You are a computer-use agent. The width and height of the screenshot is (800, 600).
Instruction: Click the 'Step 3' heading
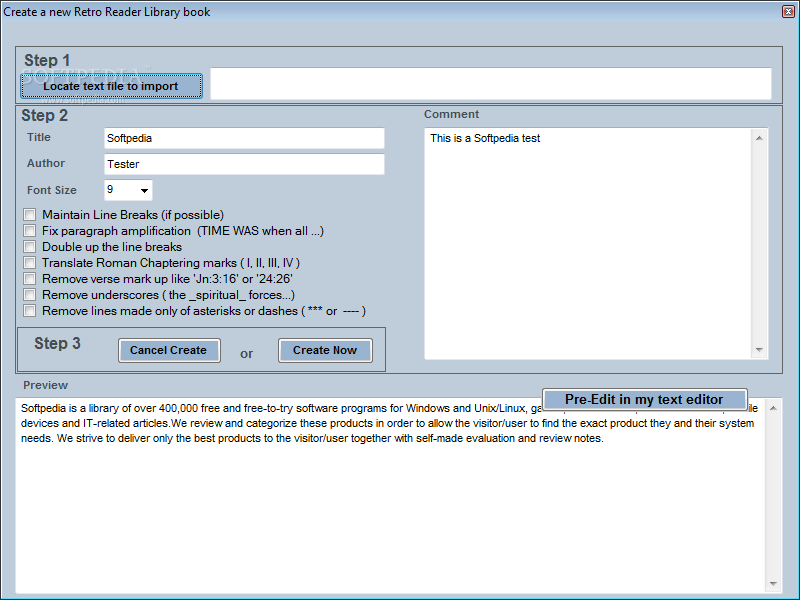coord(57,343)
